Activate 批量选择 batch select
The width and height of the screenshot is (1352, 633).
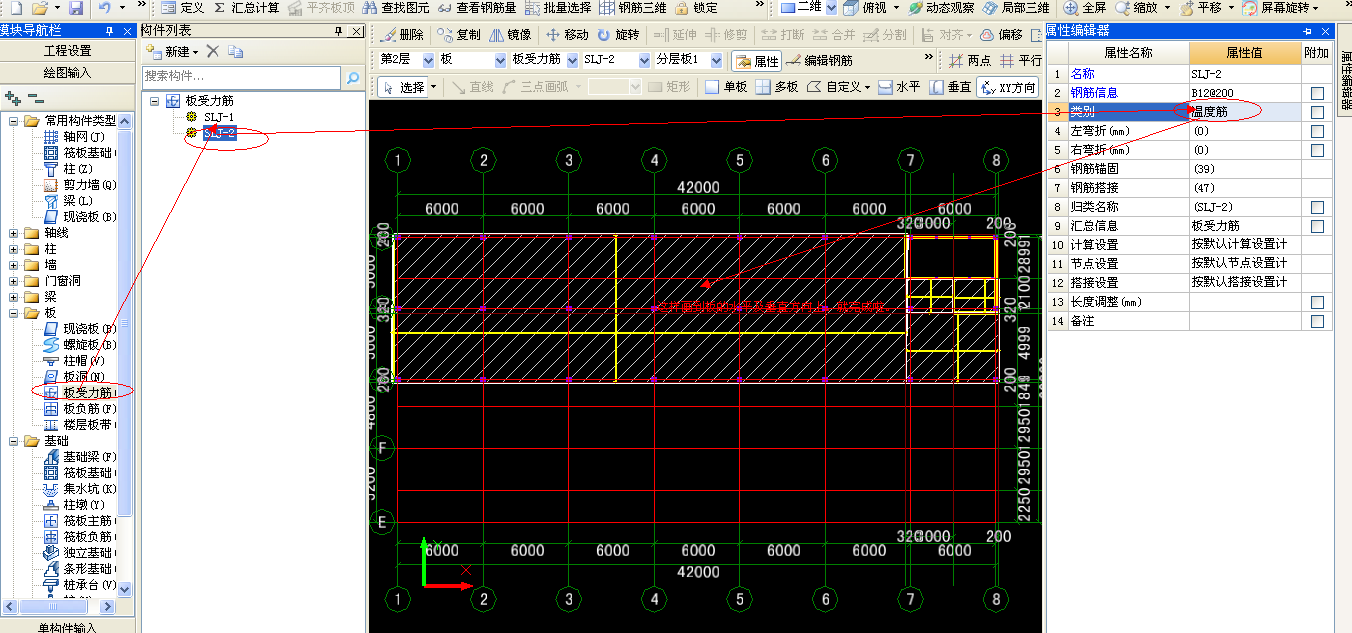[x=557, y=8]
